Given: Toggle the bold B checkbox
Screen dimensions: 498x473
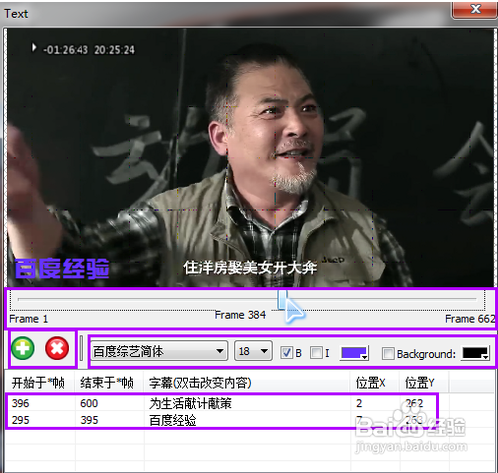Looking at the screenshot, I should pyautogui.click(x=287, y=353).
